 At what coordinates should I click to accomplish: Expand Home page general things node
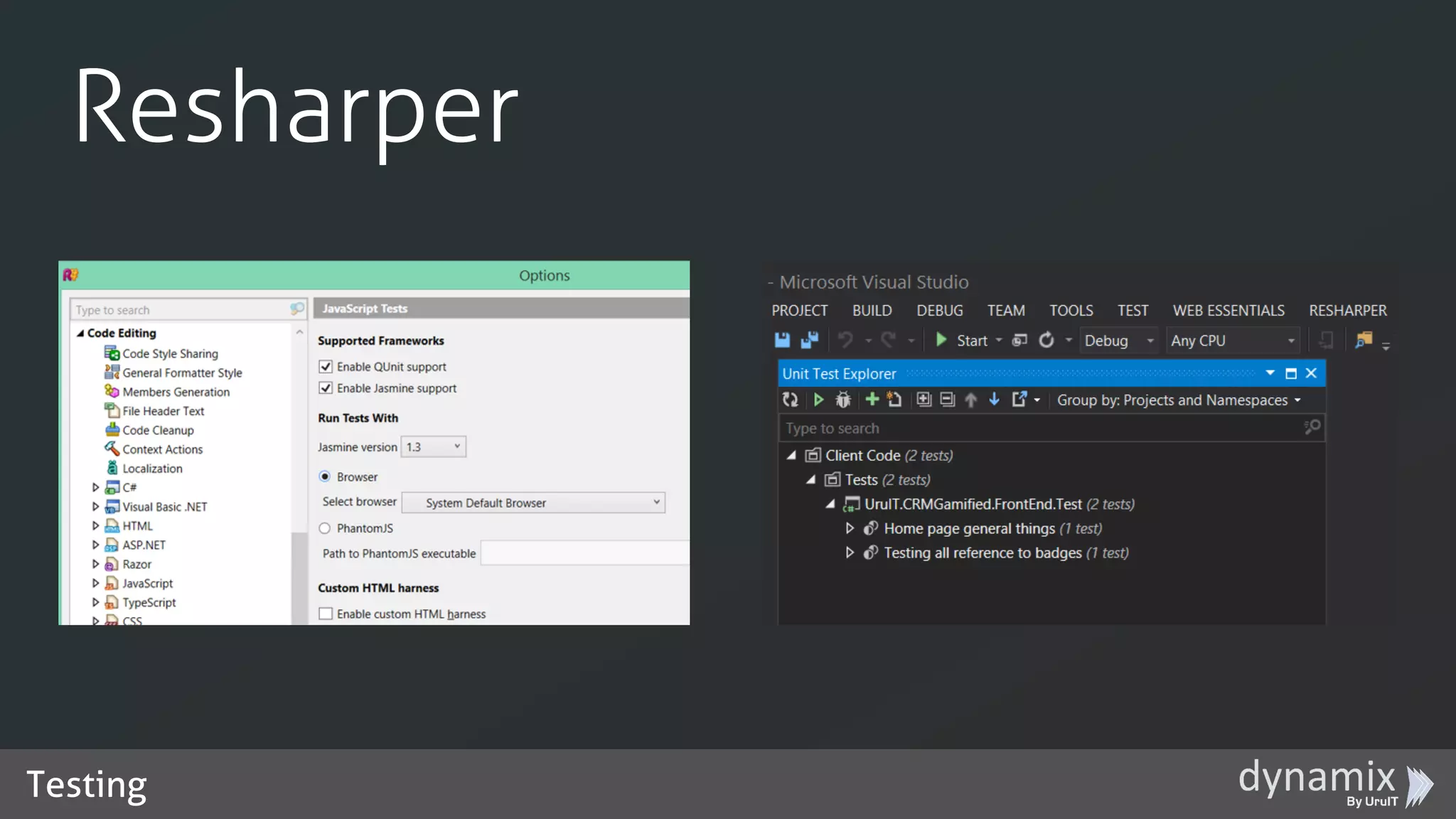[850, 528]
